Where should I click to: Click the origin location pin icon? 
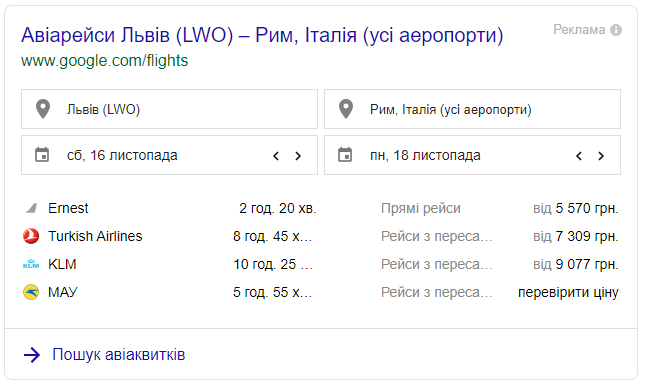[x=43, y=109]
